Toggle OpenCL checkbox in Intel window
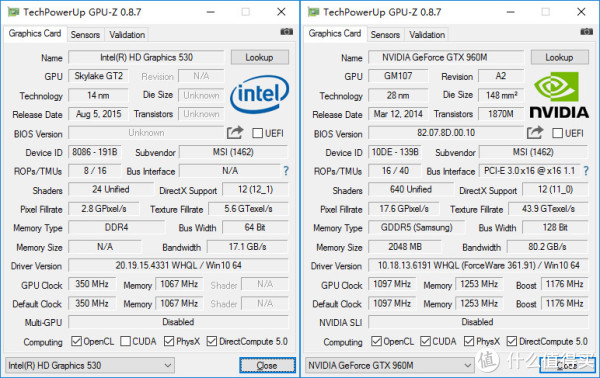Viewport: 600px width, 378px height. (x=77, y=341)
